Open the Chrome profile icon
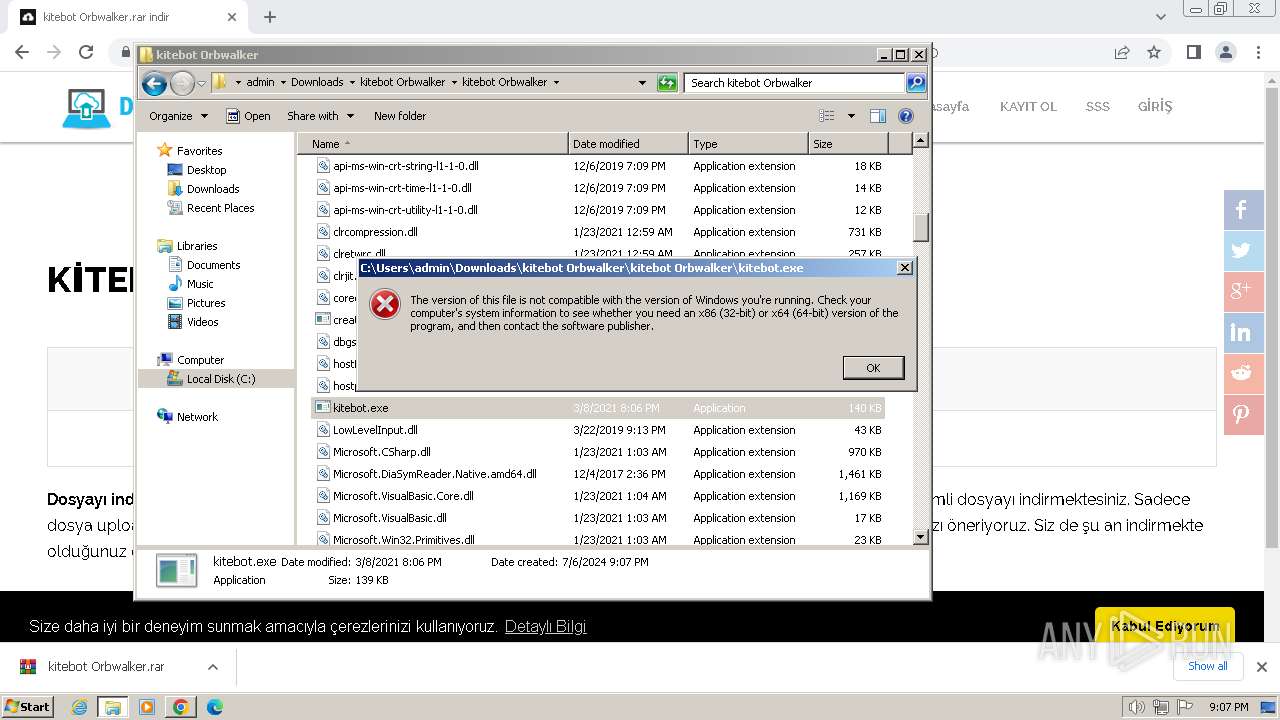 (1225, 52)
